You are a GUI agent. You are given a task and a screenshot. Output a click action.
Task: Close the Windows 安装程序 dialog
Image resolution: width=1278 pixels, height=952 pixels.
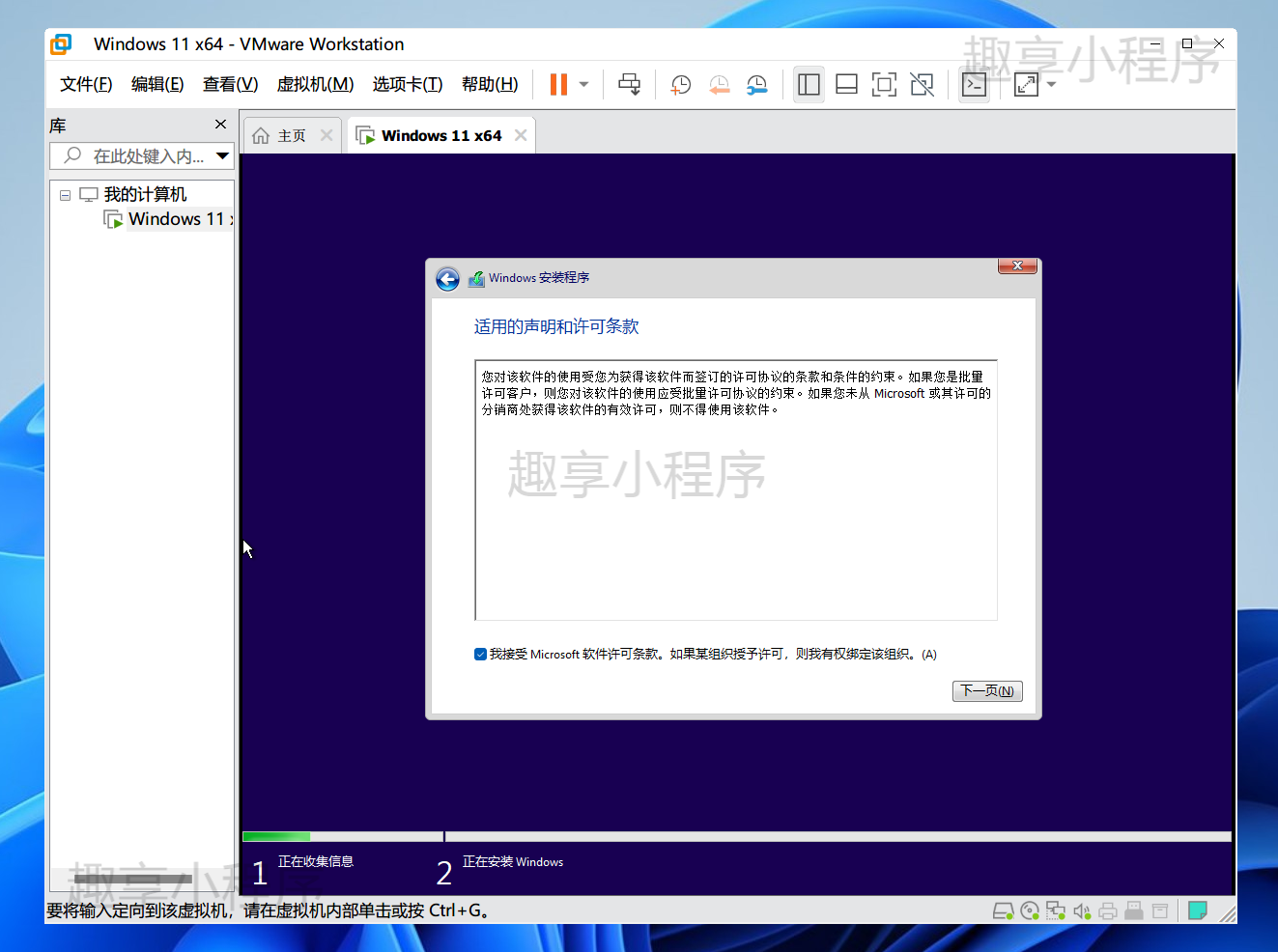[x=1017, y=266]
